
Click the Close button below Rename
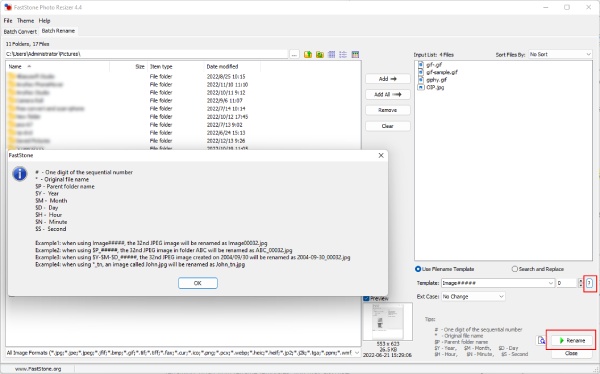pyautogui.click(x=572, y=353)
